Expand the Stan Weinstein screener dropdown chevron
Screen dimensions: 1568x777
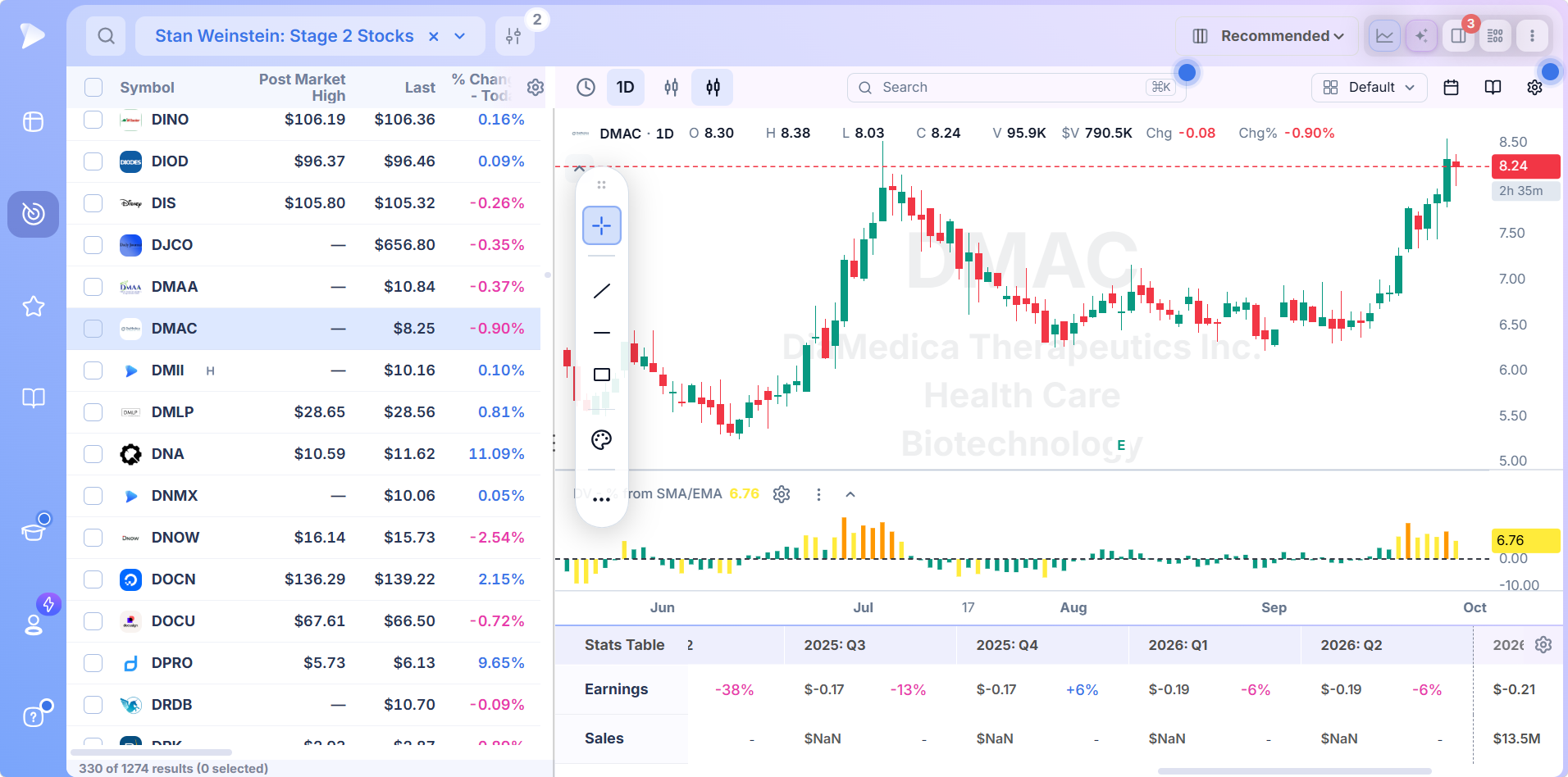click(x=460, y=36)
